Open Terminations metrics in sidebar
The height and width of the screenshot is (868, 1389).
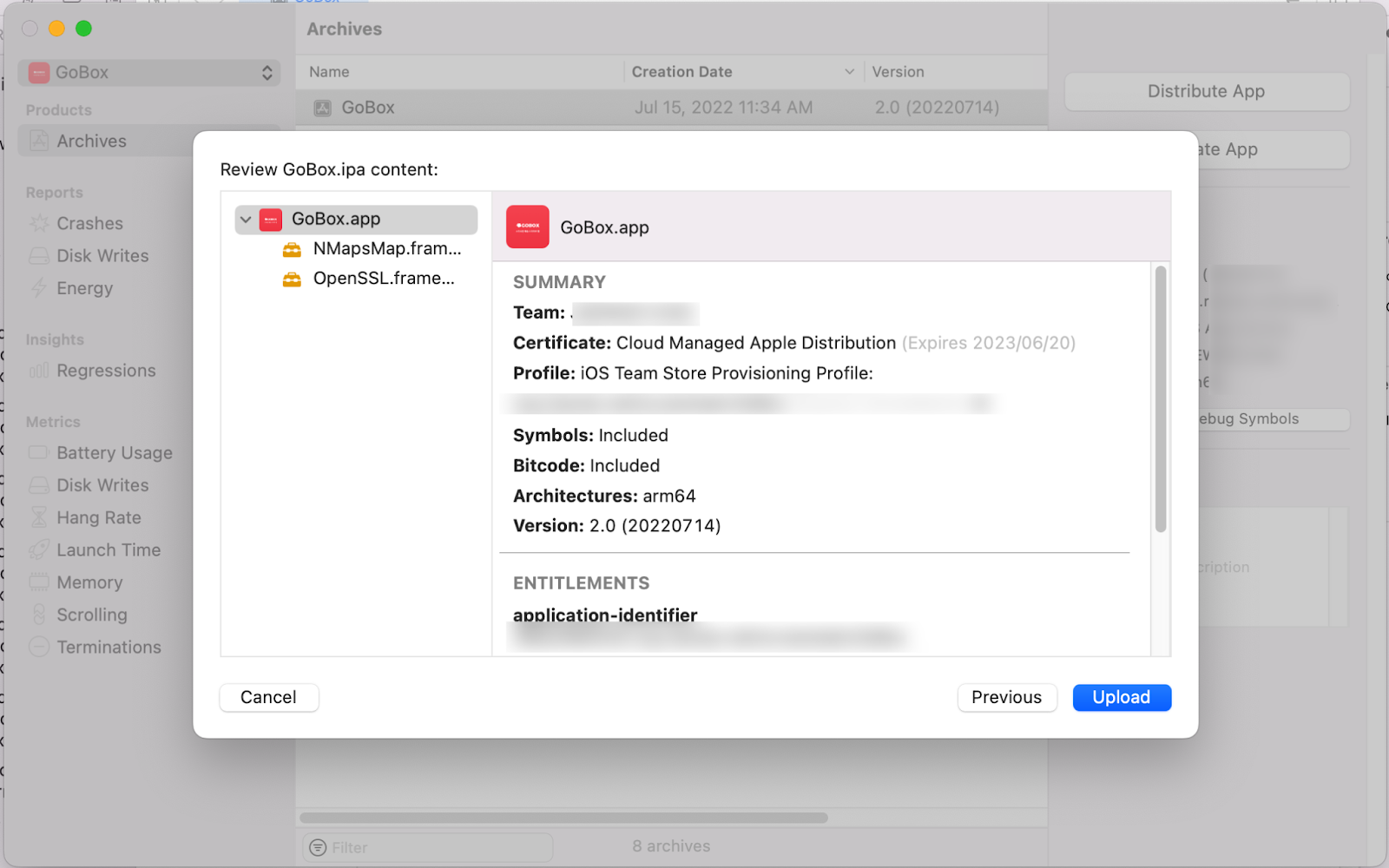point(109,648)
